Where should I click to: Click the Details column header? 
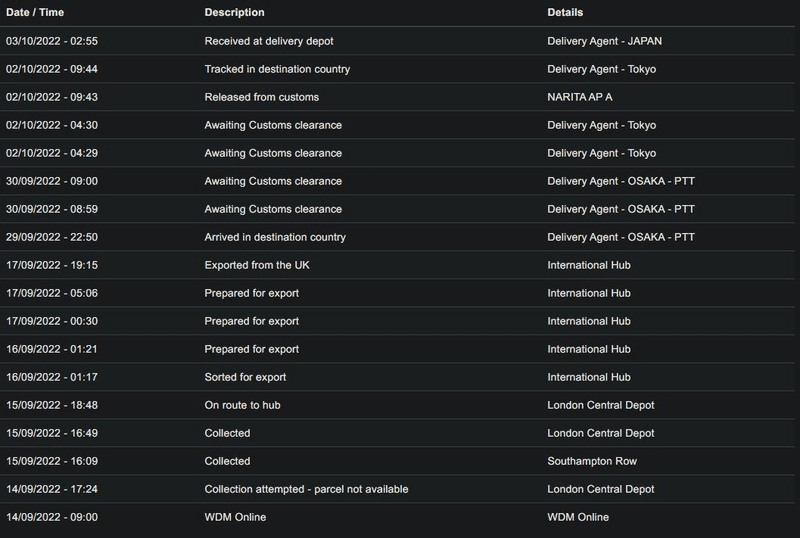pyautogui.click(x=565, y=12)
